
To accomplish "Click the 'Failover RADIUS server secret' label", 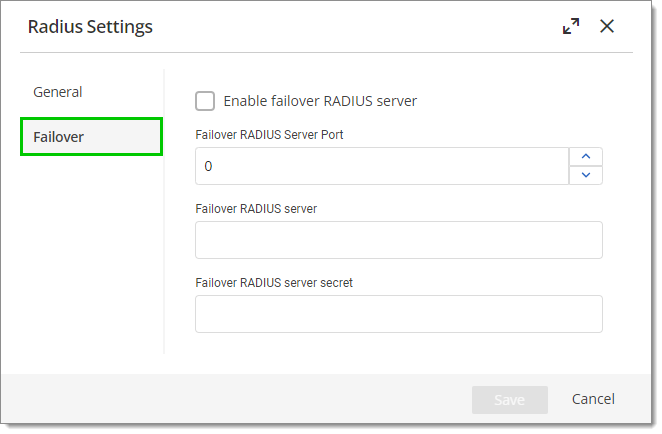I will tap(274, 282).
